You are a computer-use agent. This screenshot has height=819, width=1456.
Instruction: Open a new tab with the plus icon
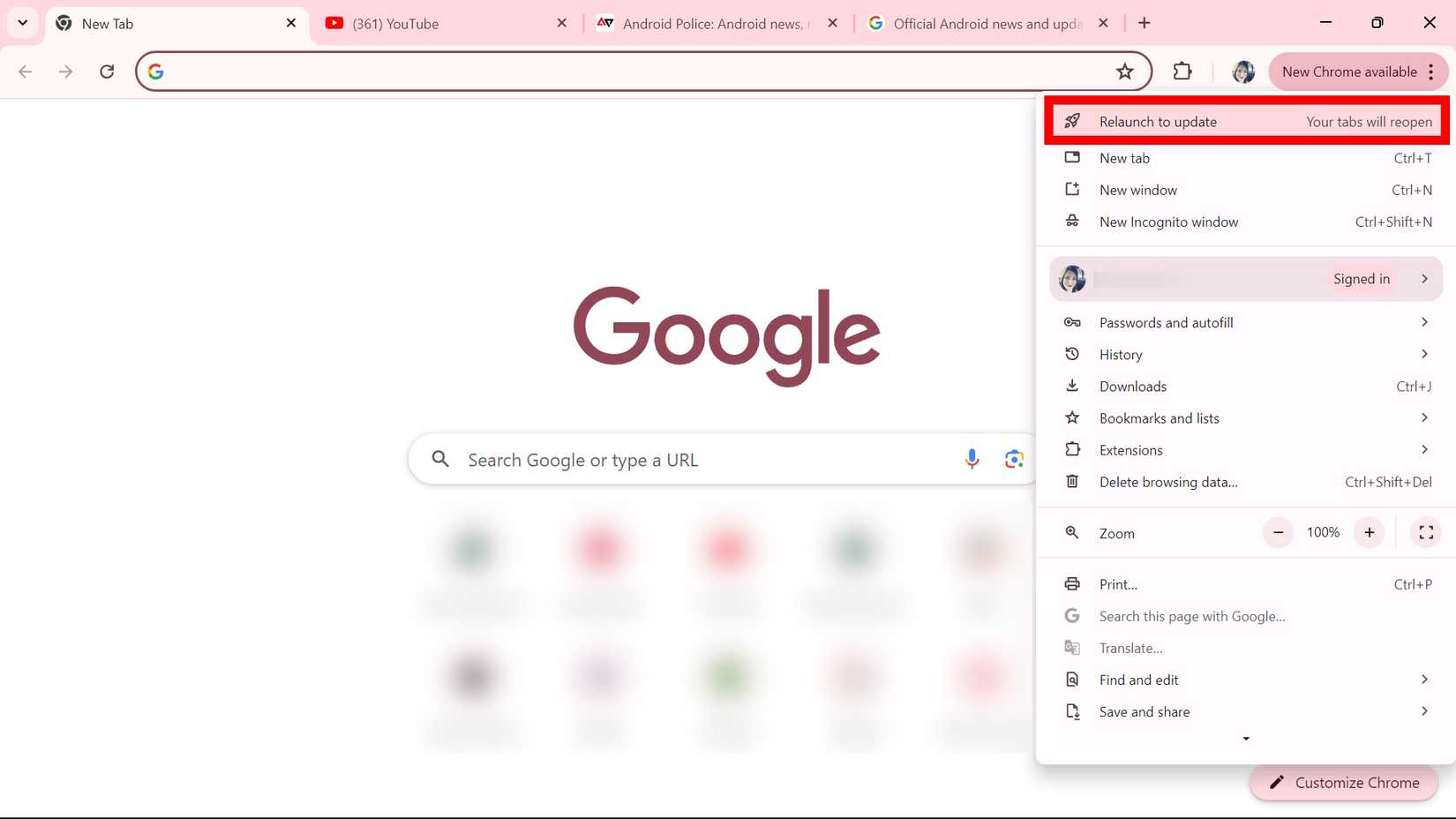(x=1144, y=23)
